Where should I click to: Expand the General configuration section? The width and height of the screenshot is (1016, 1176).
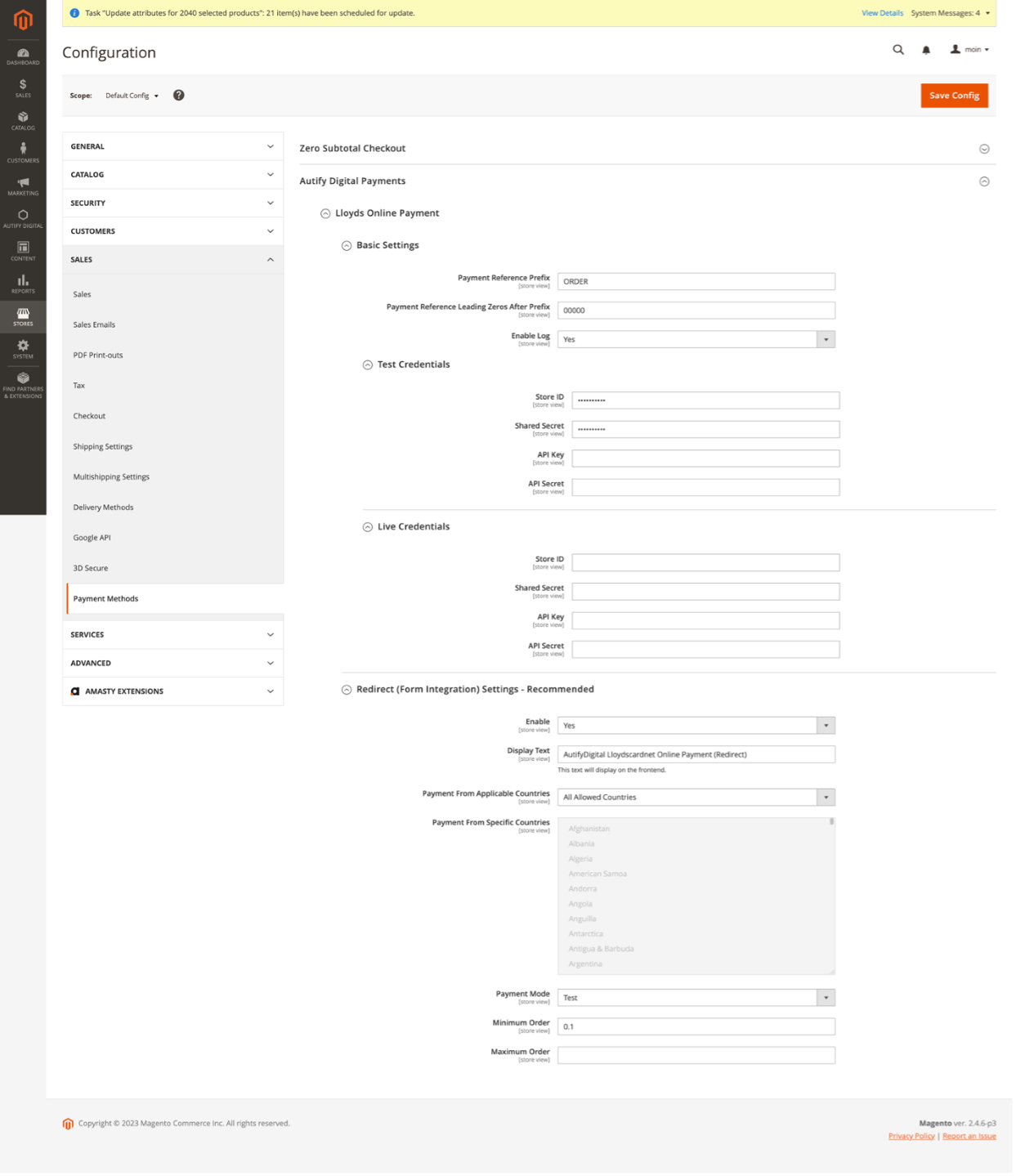point(172,147)
